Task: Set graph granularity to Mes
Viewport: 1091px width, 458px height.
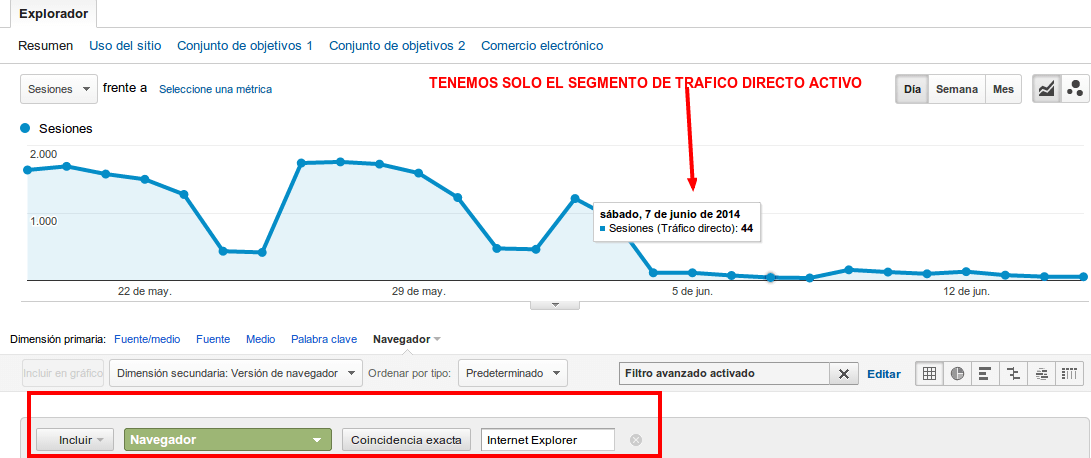Action: pyautogui.click(x=1003, y=89)
